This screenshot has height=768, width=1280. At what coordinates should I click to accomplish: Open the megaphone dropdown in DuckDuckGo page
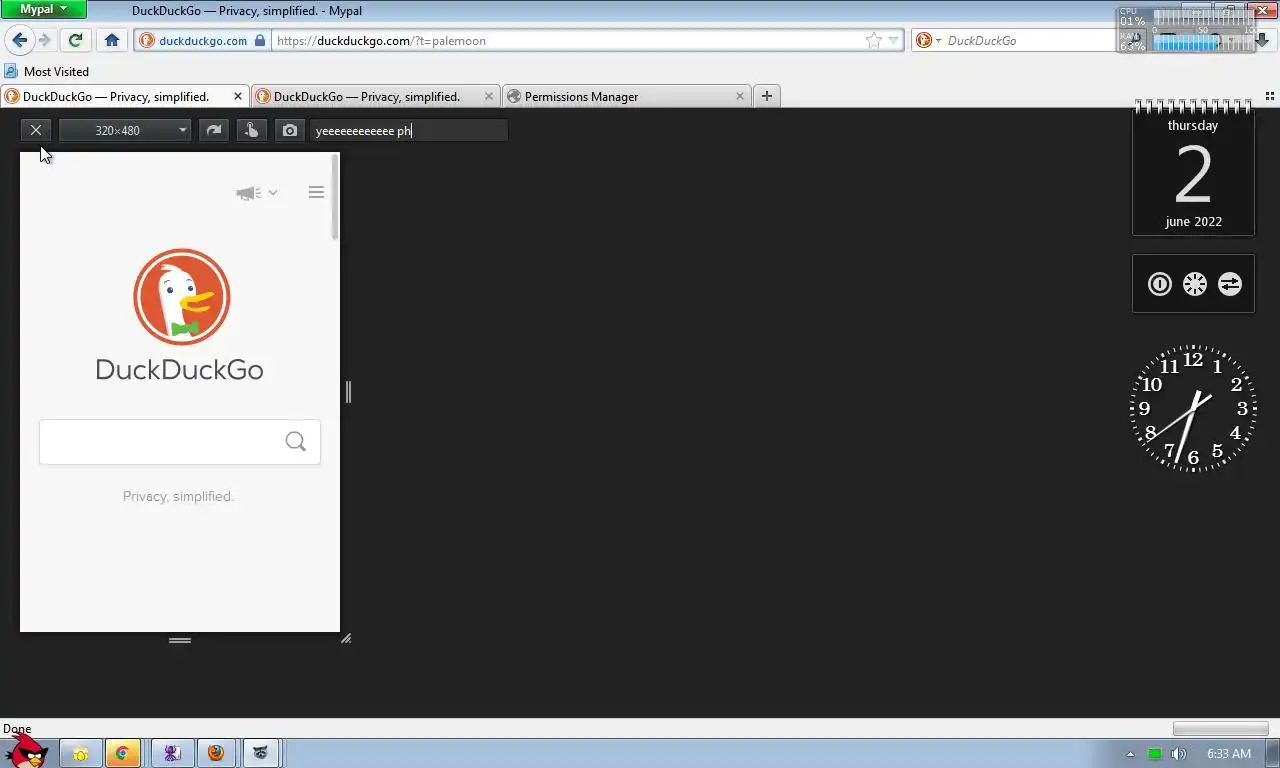(x=257, y=193)
